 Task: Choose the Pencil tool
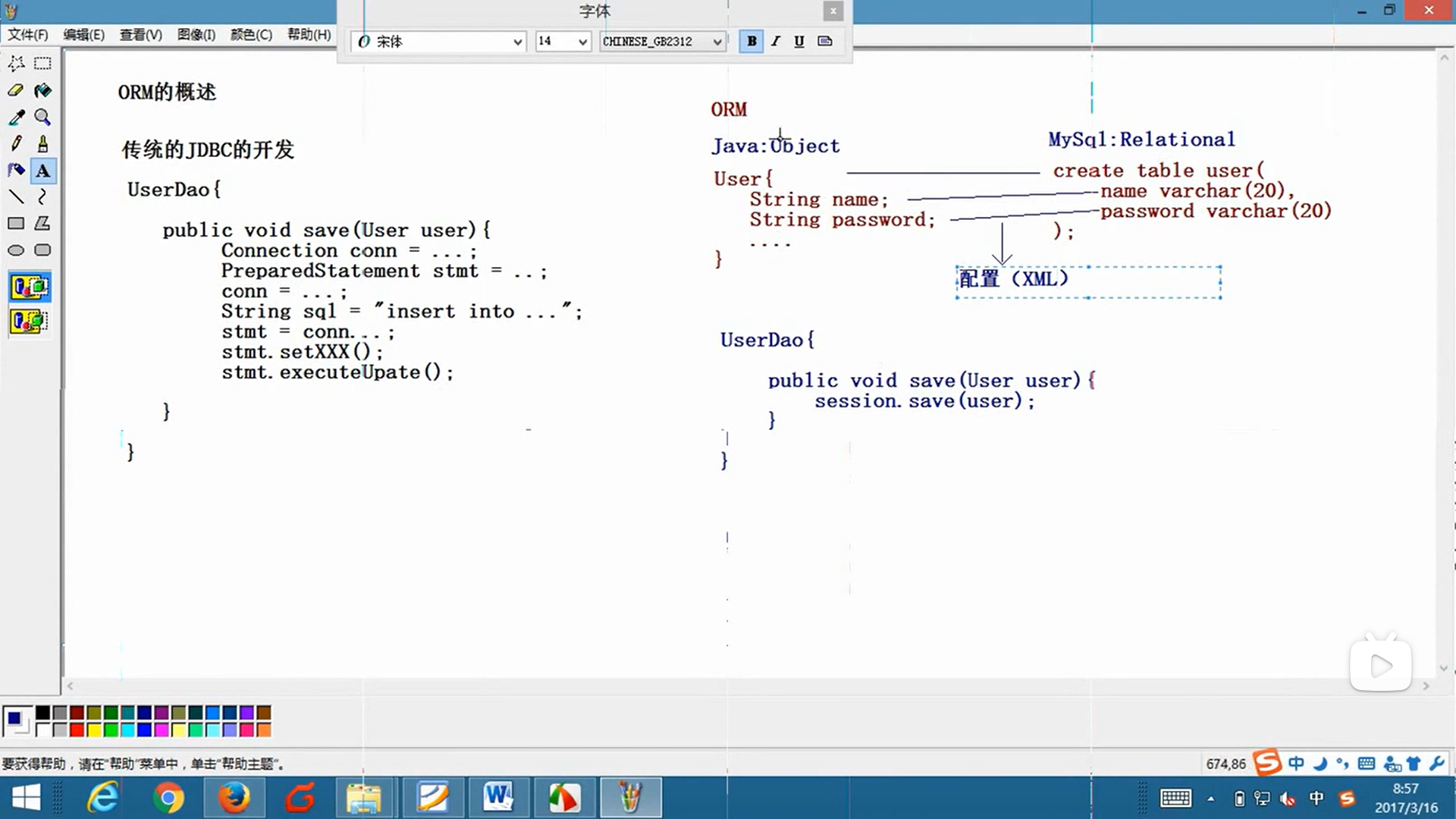16,143
